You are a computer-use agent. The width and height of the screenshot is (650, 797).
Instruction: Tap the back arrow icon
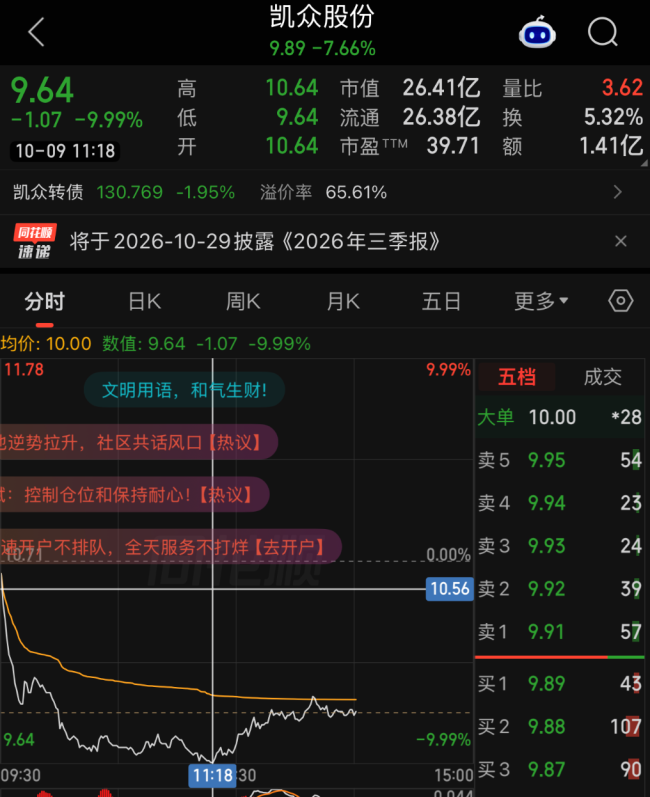(36, 32)
